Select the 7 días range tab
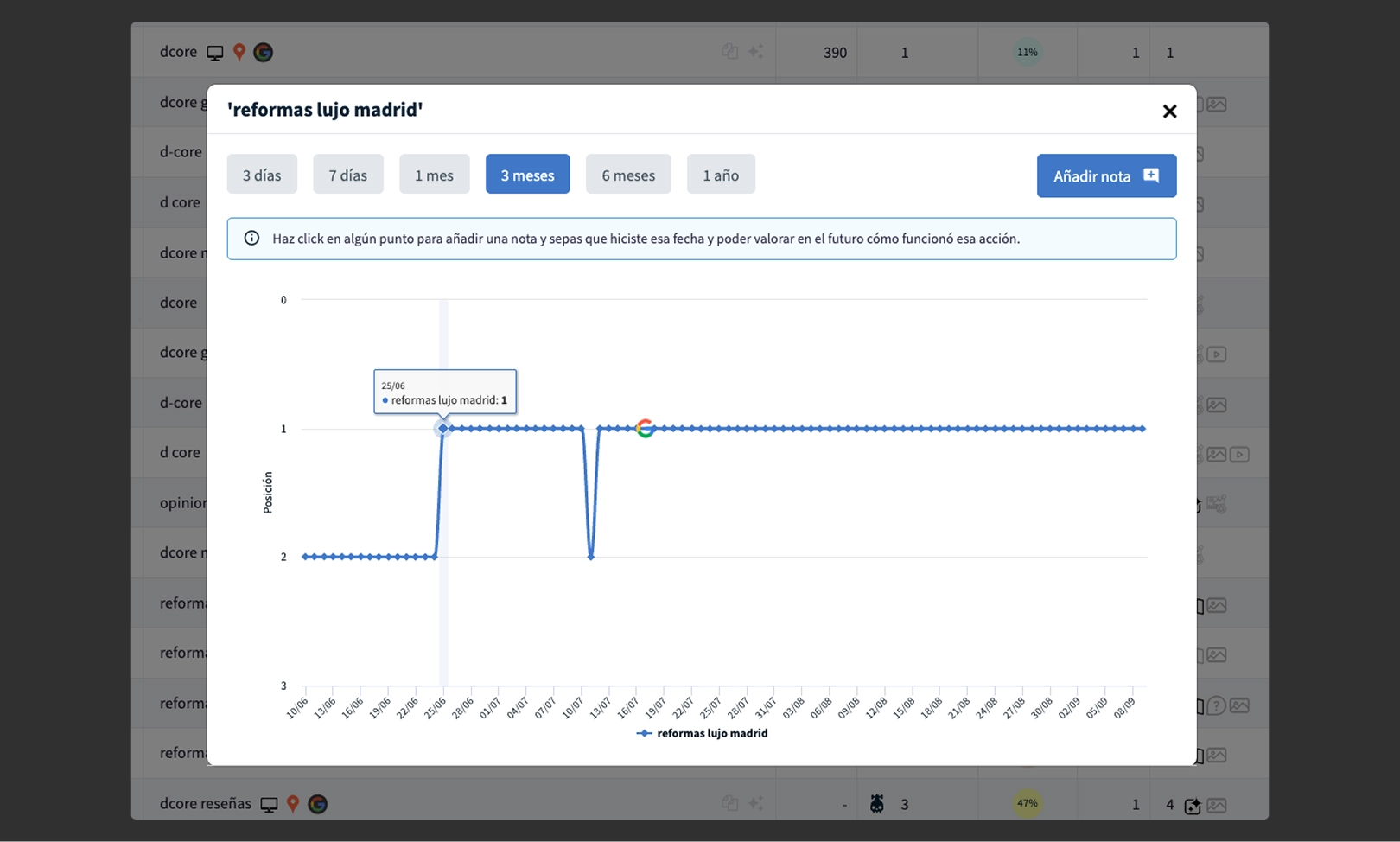The width and height of the screenshot is (1400, 842). click(348, 175)
